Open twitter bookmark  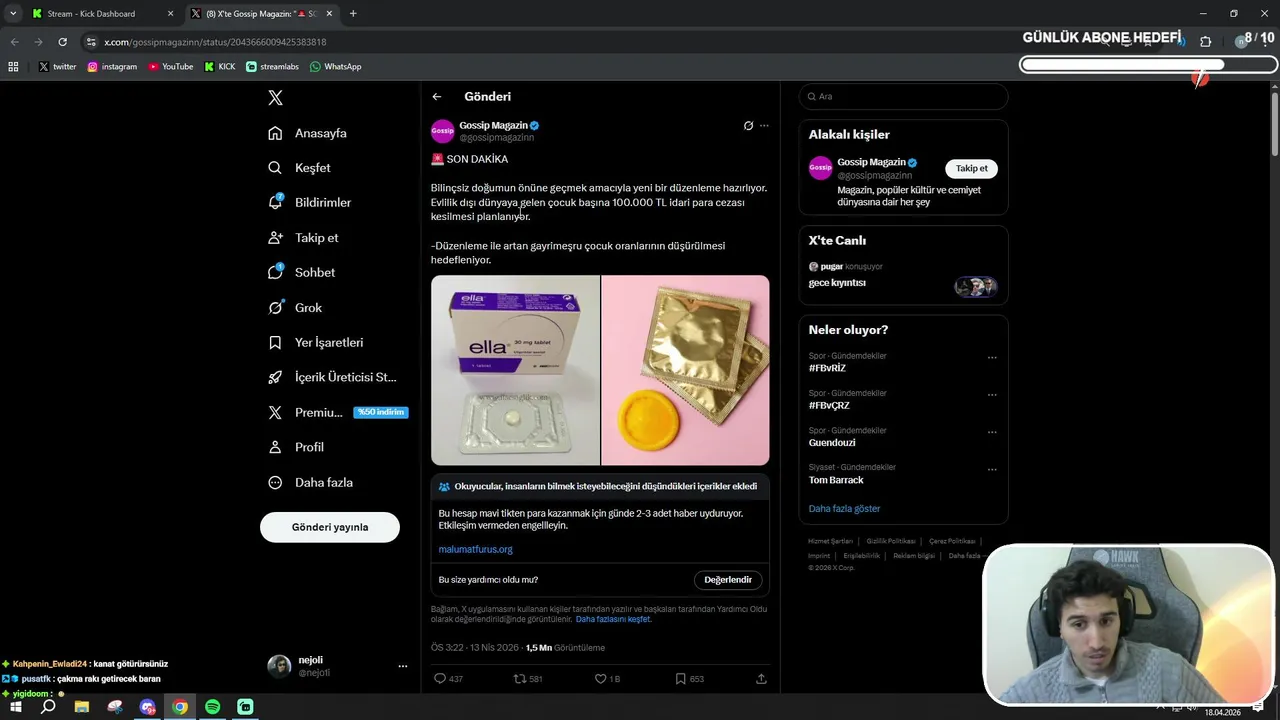57,67
